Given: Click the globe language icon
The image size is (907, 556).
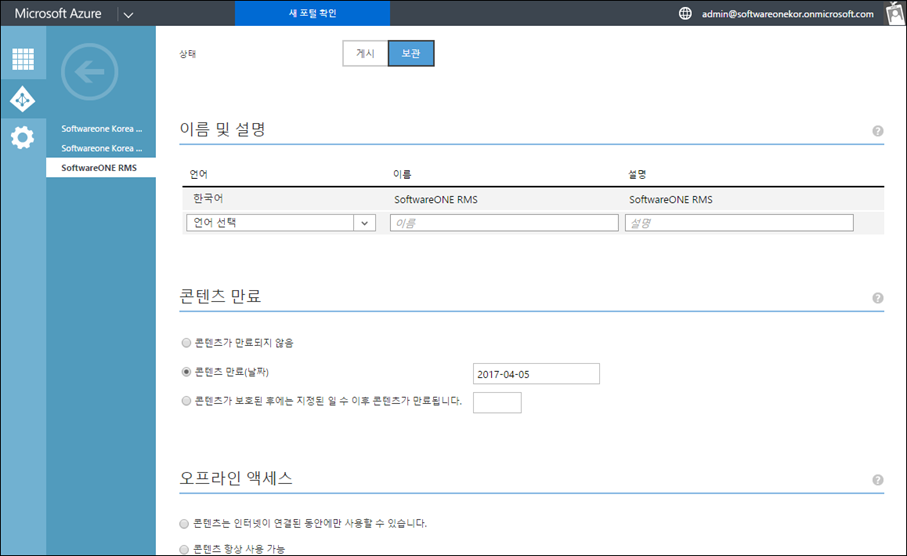Looking at the screenshot, I should [685, 13].
